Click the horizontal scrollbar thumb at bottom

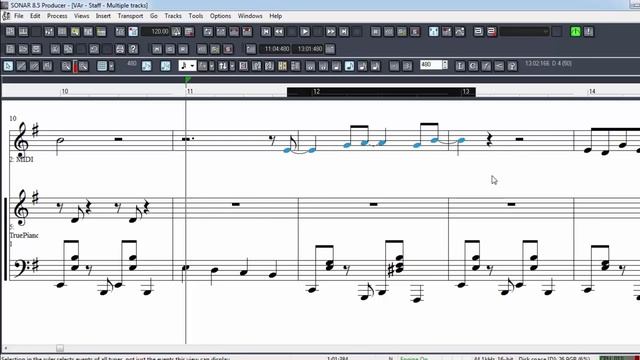pyautogui.click(x=60, y=348)
